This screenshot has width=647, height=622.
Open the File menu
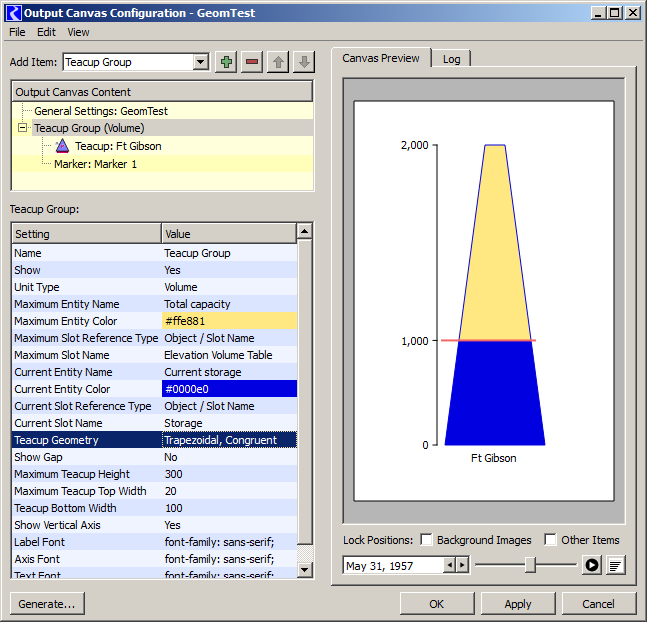tap(17, 32)
